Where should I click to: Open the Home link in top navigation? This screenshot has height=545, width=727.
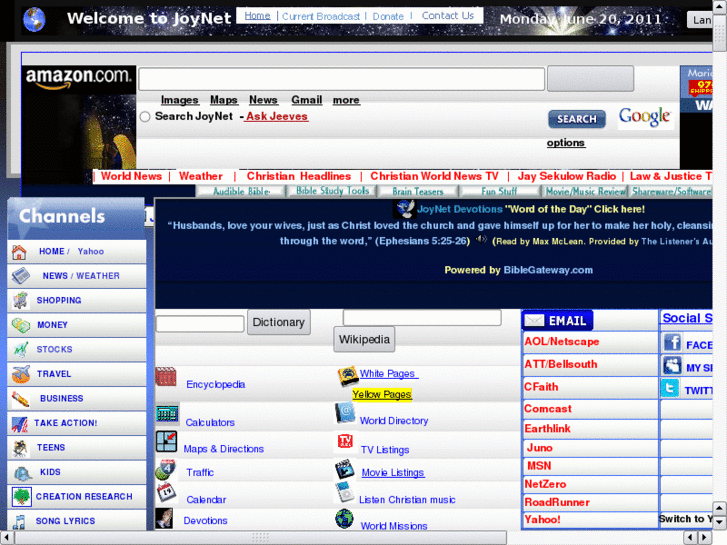tap(257, 16)
